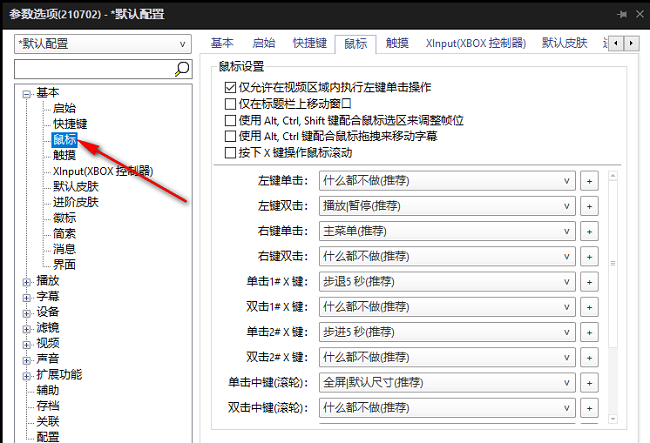The width and height of the screenshot is (650, 443).
Task: Open 右键单击 action dropdown
Action: 447,232
